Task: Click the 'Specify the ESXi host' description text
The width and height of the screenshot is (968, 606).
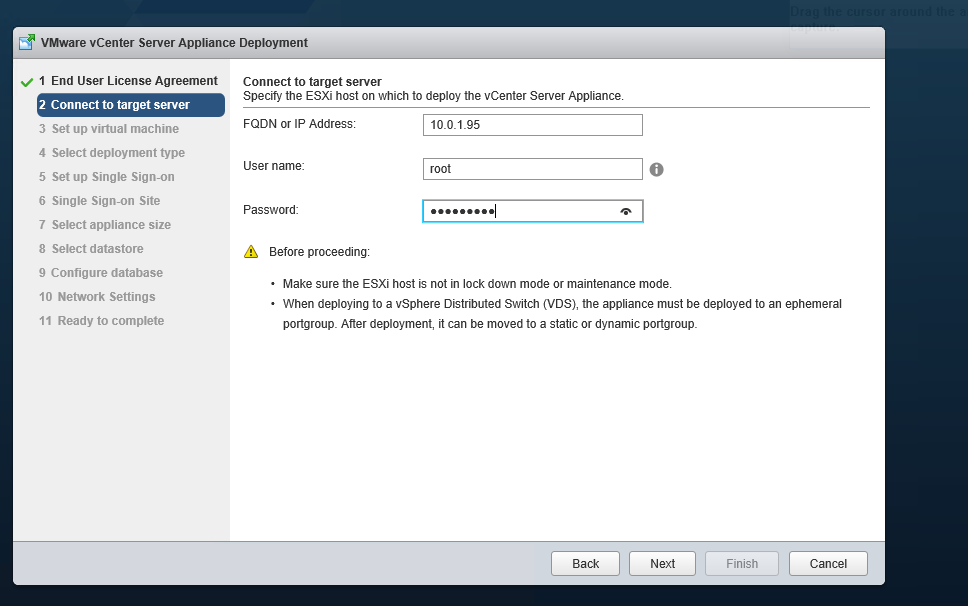Action: [x=433, y=96]
